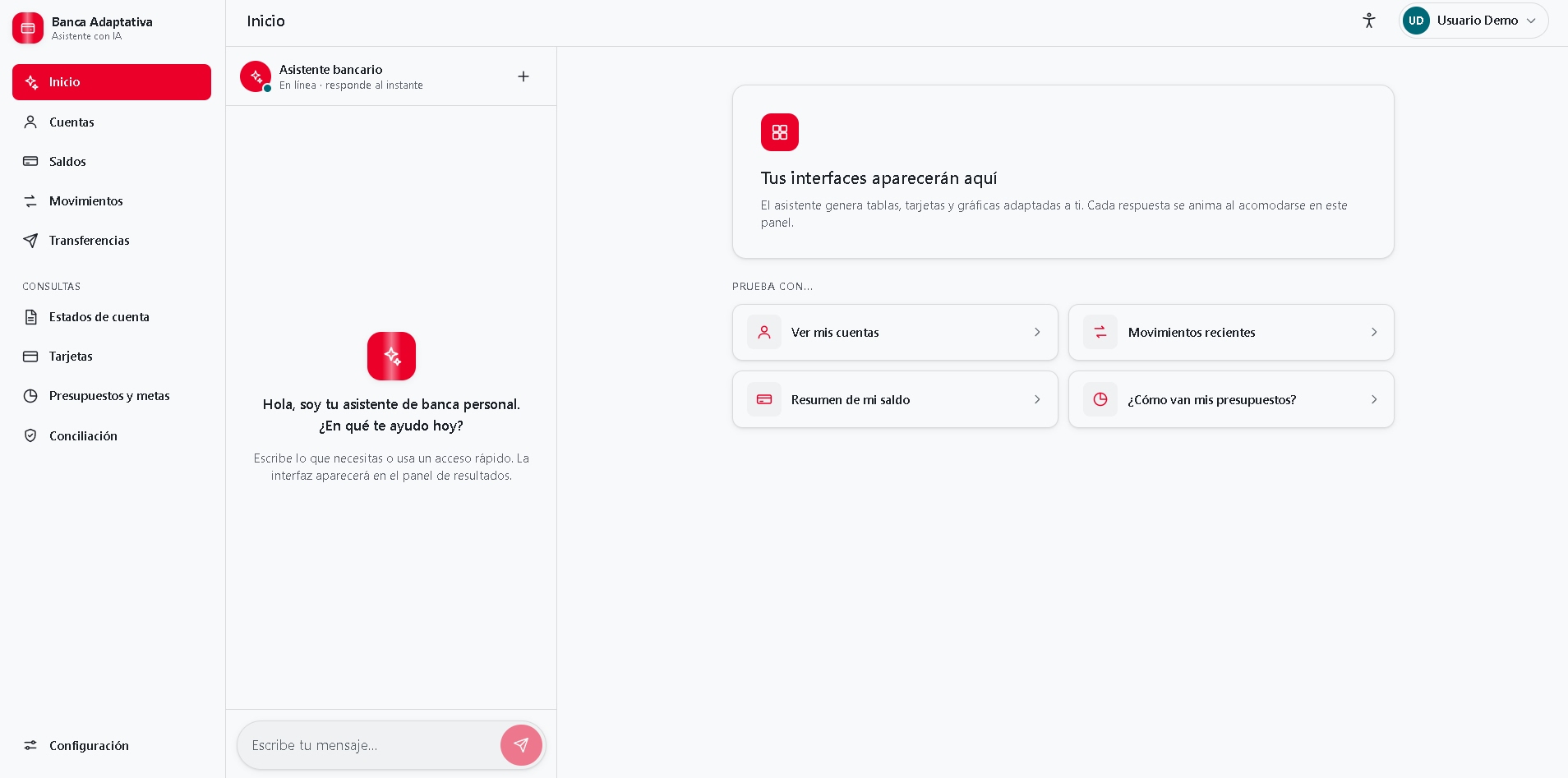
Task: Click the assistant sparkle avatar in chat header
Action: pyautogui.click(x=256, y=76)
